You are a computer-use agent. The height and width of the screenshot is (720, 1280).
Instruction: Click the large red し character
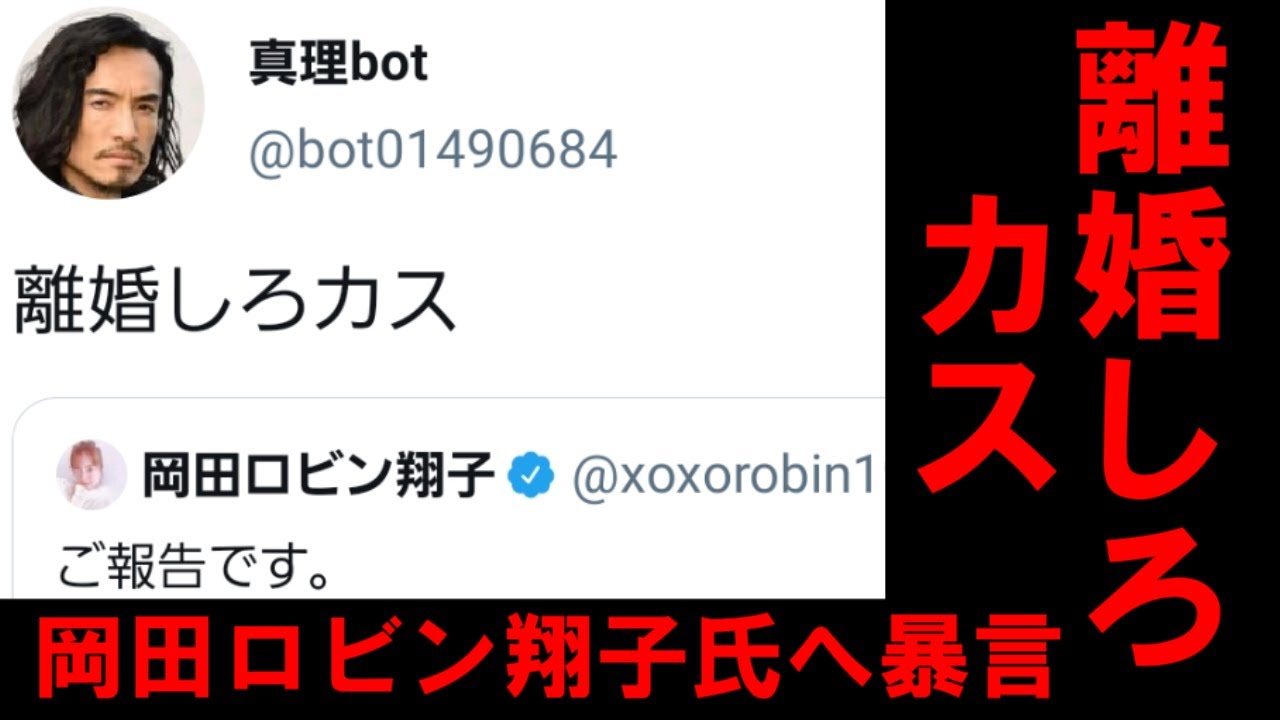[x=1152, y=430]
